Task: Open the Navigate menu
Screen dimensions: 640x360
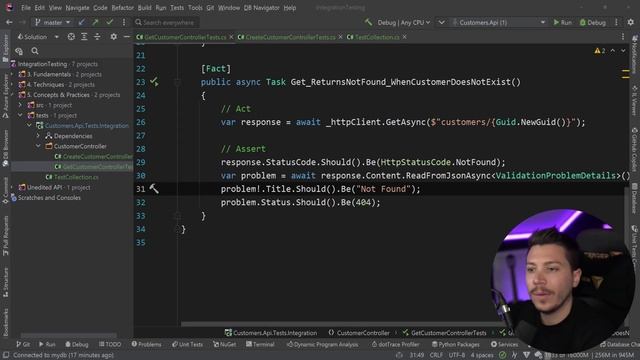Action: (77, 8)
